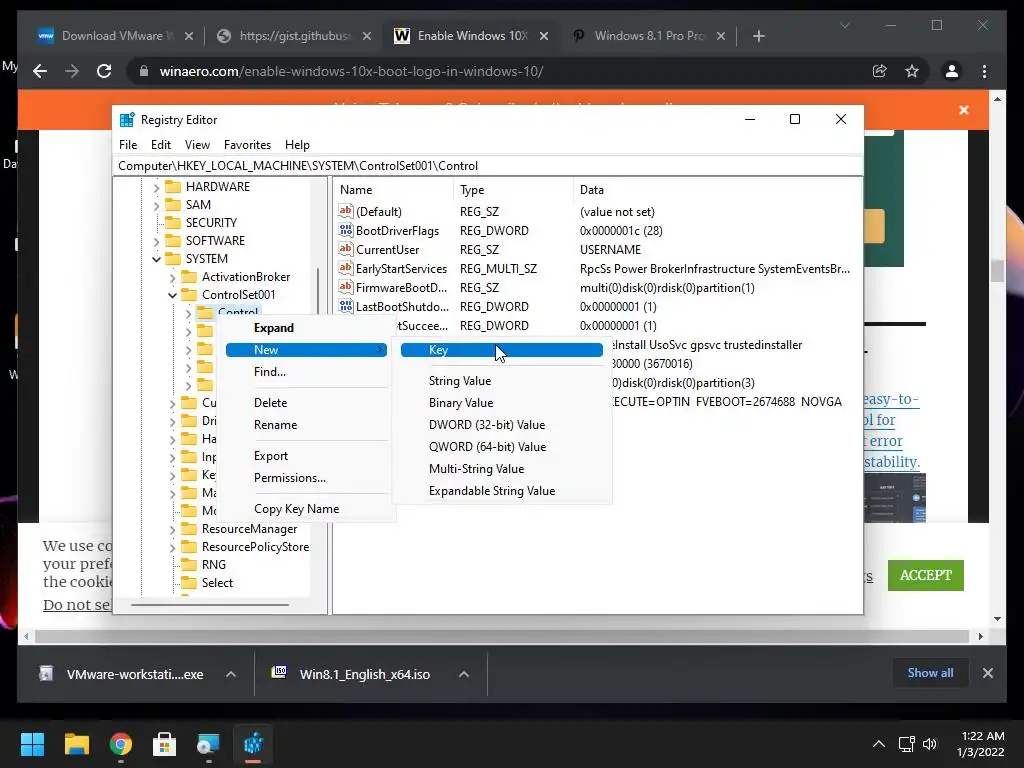The height and width of the screenshot is (768, 1024).
Task: Collapse the SYSTEM tree node
Action: click(156, 259)
